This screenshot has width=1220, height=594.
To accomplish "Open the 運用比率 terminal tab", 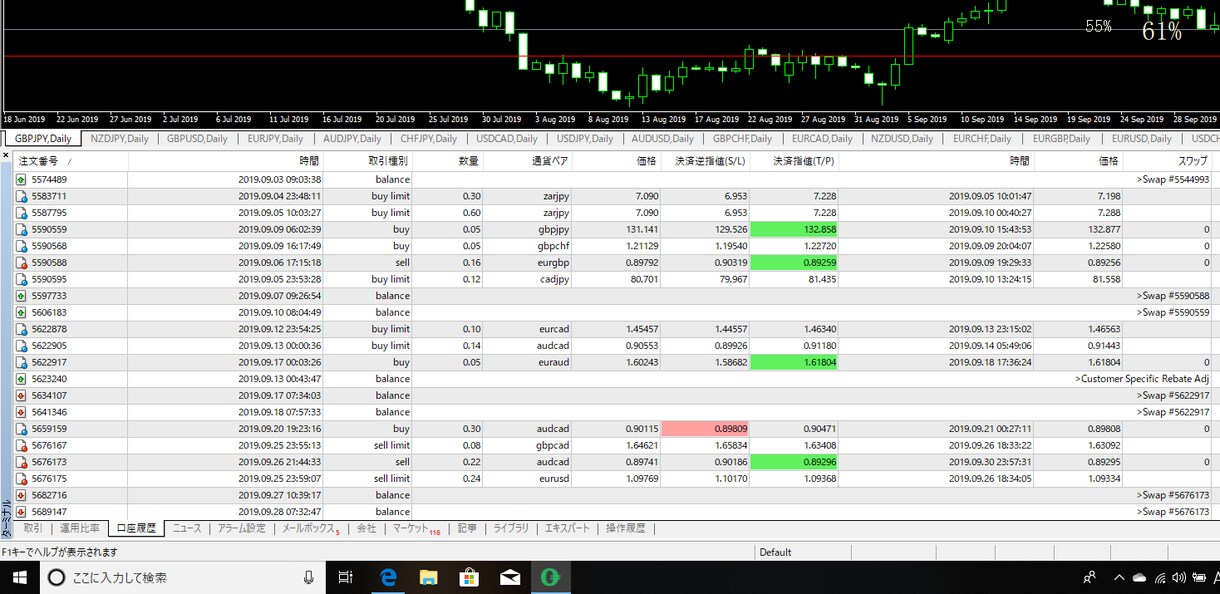I will 79,528.
